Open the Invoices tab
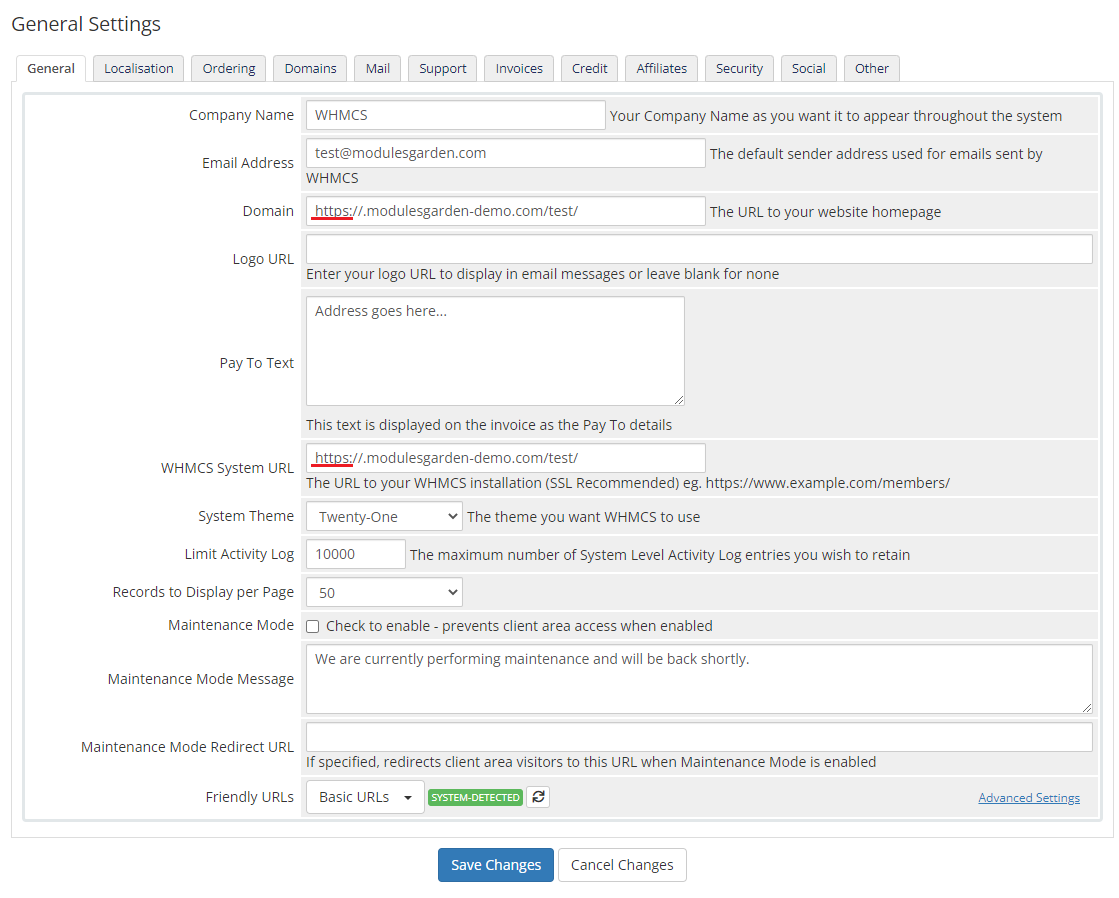The height and width of the screenshot is (898, 1119). tap(519, 69)
